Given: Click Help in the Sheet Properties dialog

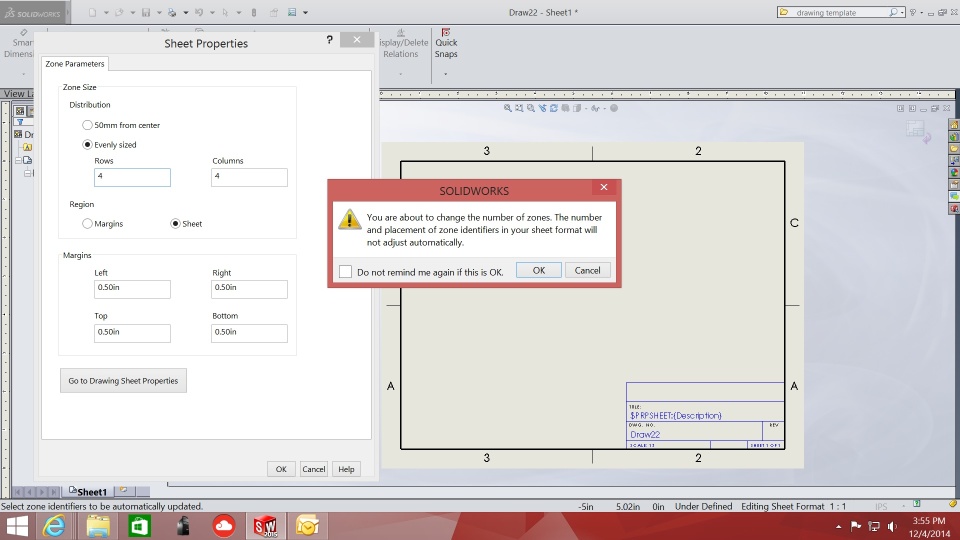Looking at the screenshot, I should [346, 469].
